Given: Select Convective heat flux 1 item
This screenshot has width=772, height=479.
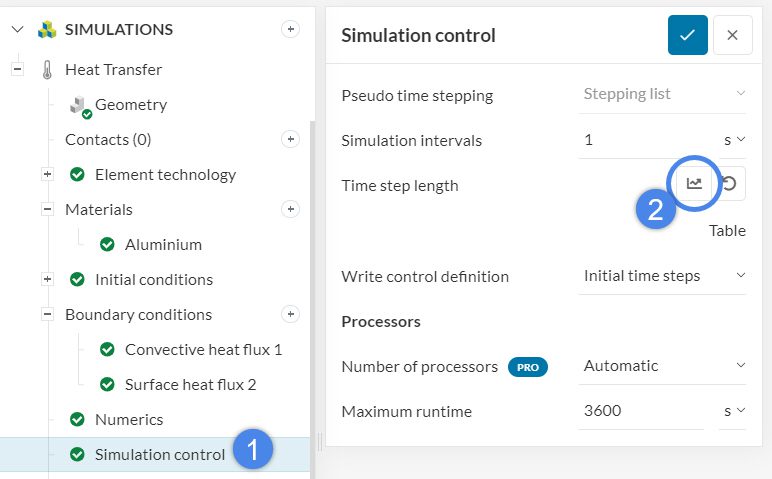Looking at the screenshot, I should coord(203,349).
